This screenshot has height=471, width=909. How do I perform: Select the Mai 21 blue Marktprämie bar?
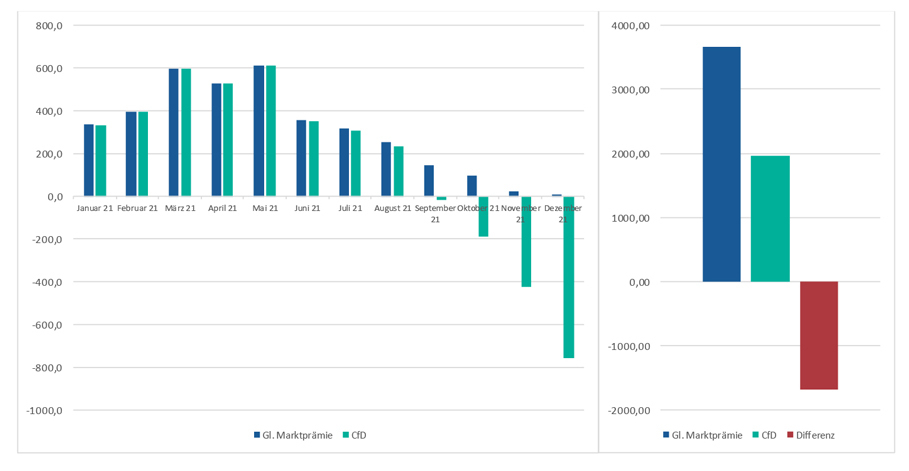[x=258, y=131]
